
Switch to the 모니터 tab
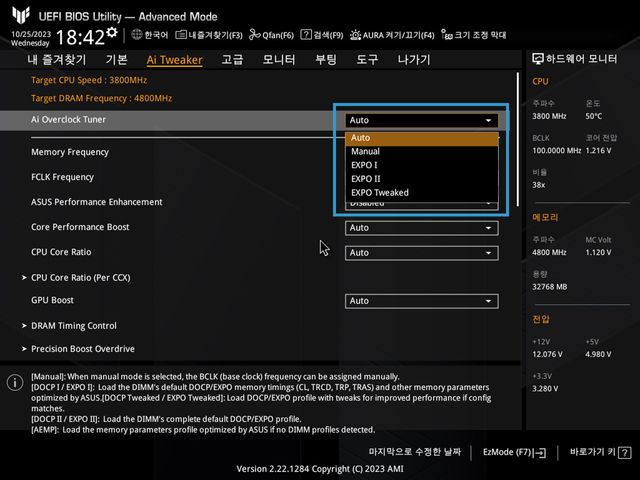(279, 60)
